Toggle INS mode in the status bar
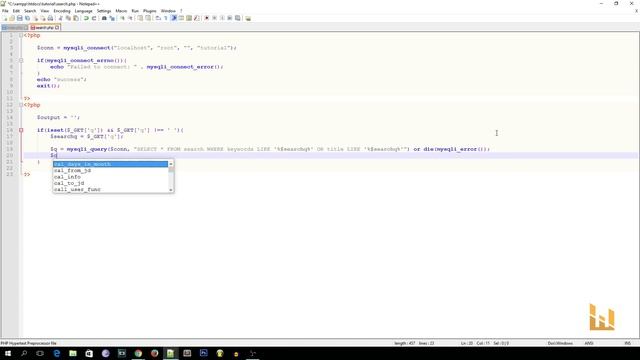This screenshot has height=360, width=640. click(x=627, y=343)
